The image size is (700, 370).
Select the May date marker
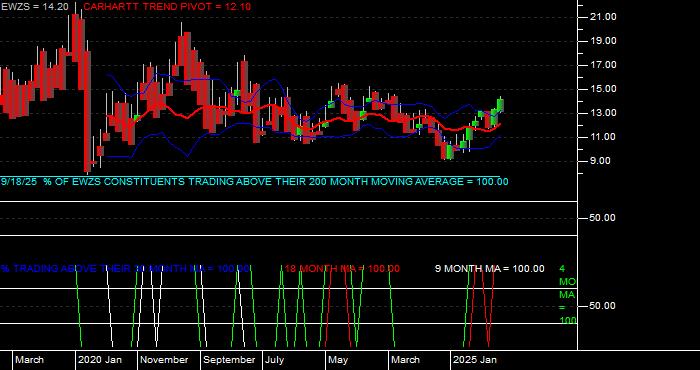tap(338, 360)
